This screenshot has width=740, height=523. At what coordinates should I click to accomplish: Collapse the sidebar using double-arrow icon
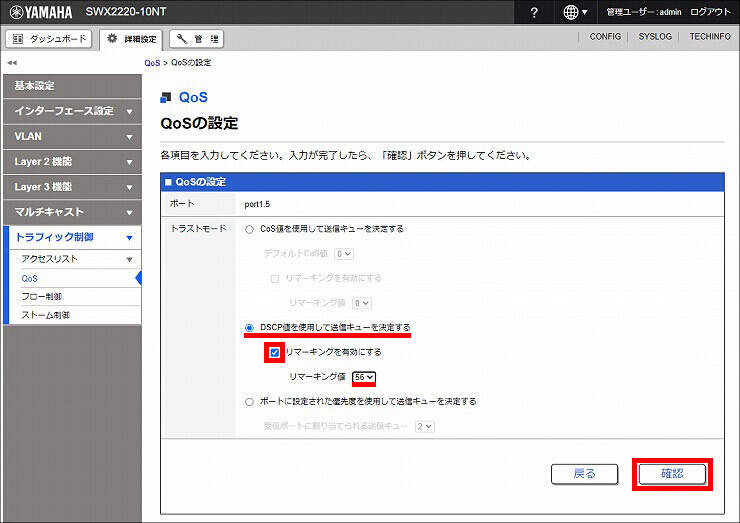(12, 62)
